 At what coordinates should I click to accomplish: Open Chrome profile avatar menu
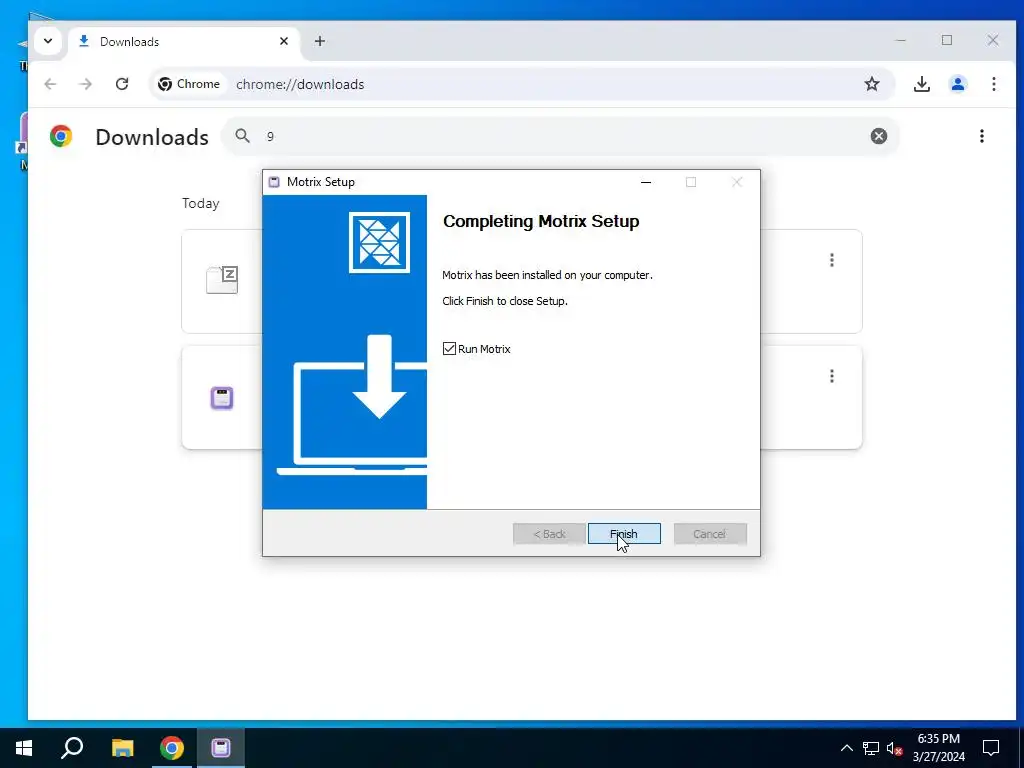958,84
